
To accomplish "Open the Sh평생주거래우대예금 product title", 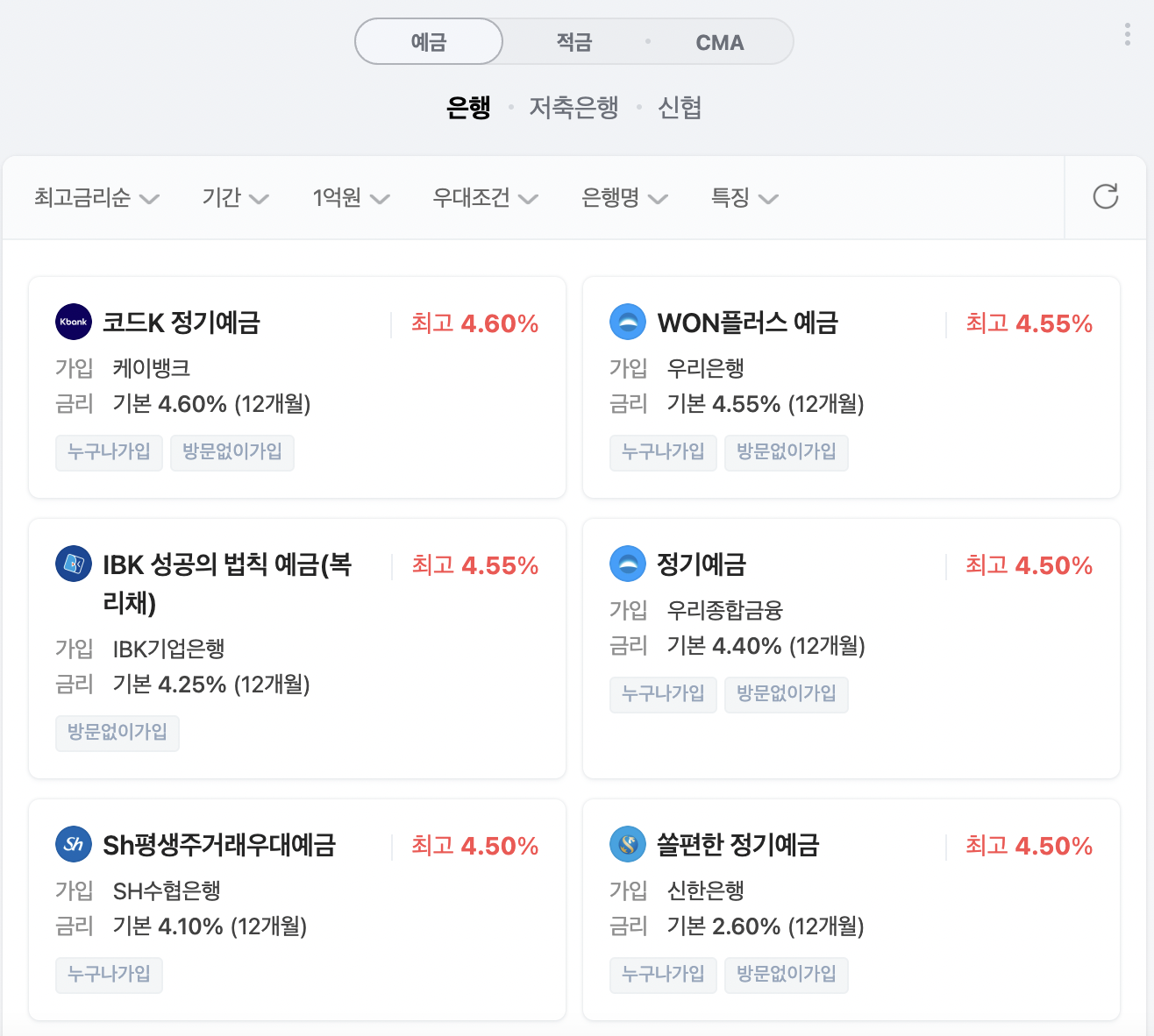I will tap(219, 845).
